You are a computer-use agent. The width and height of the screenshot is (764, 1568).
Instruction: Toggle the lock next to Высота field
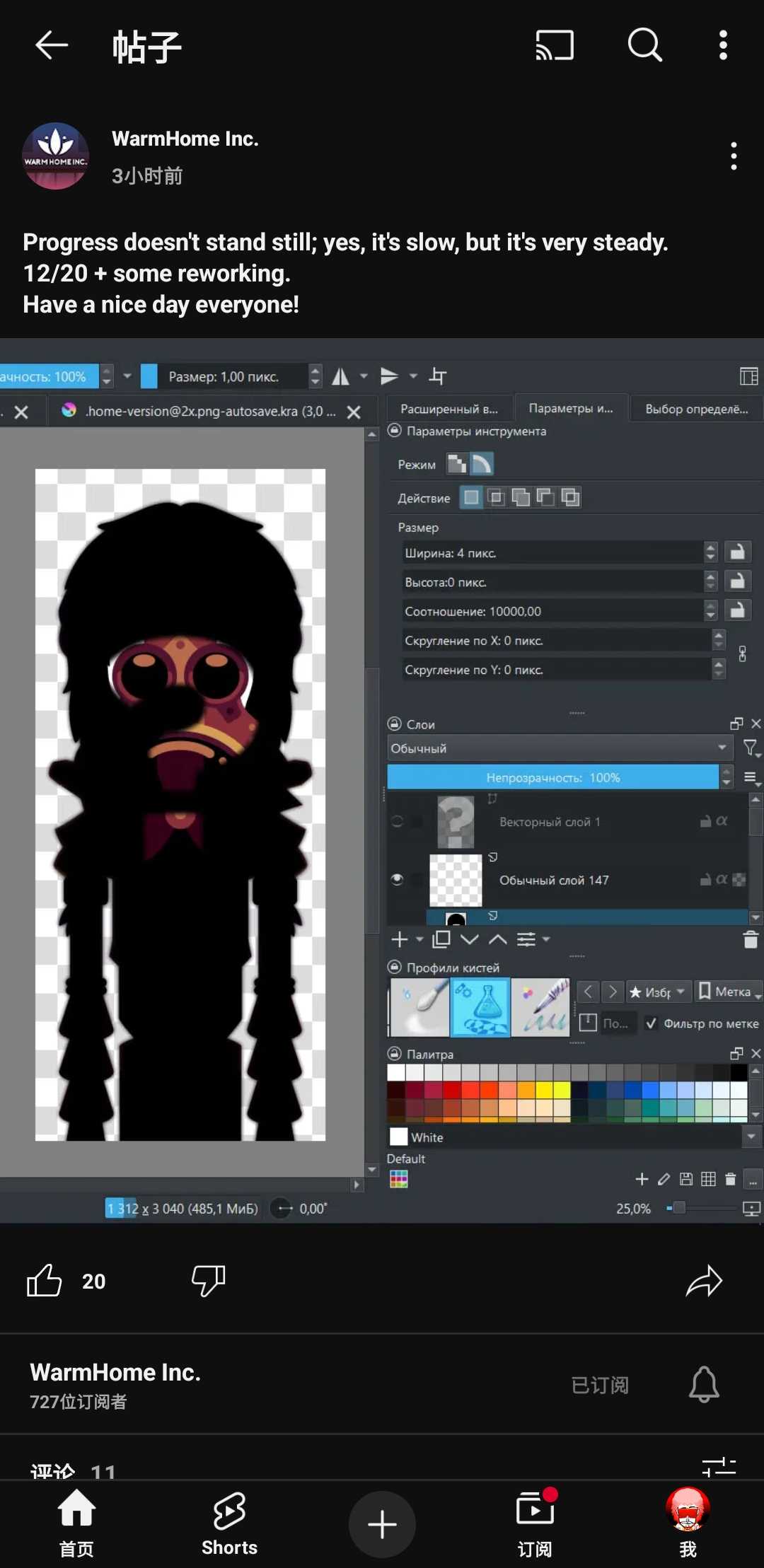737,581
